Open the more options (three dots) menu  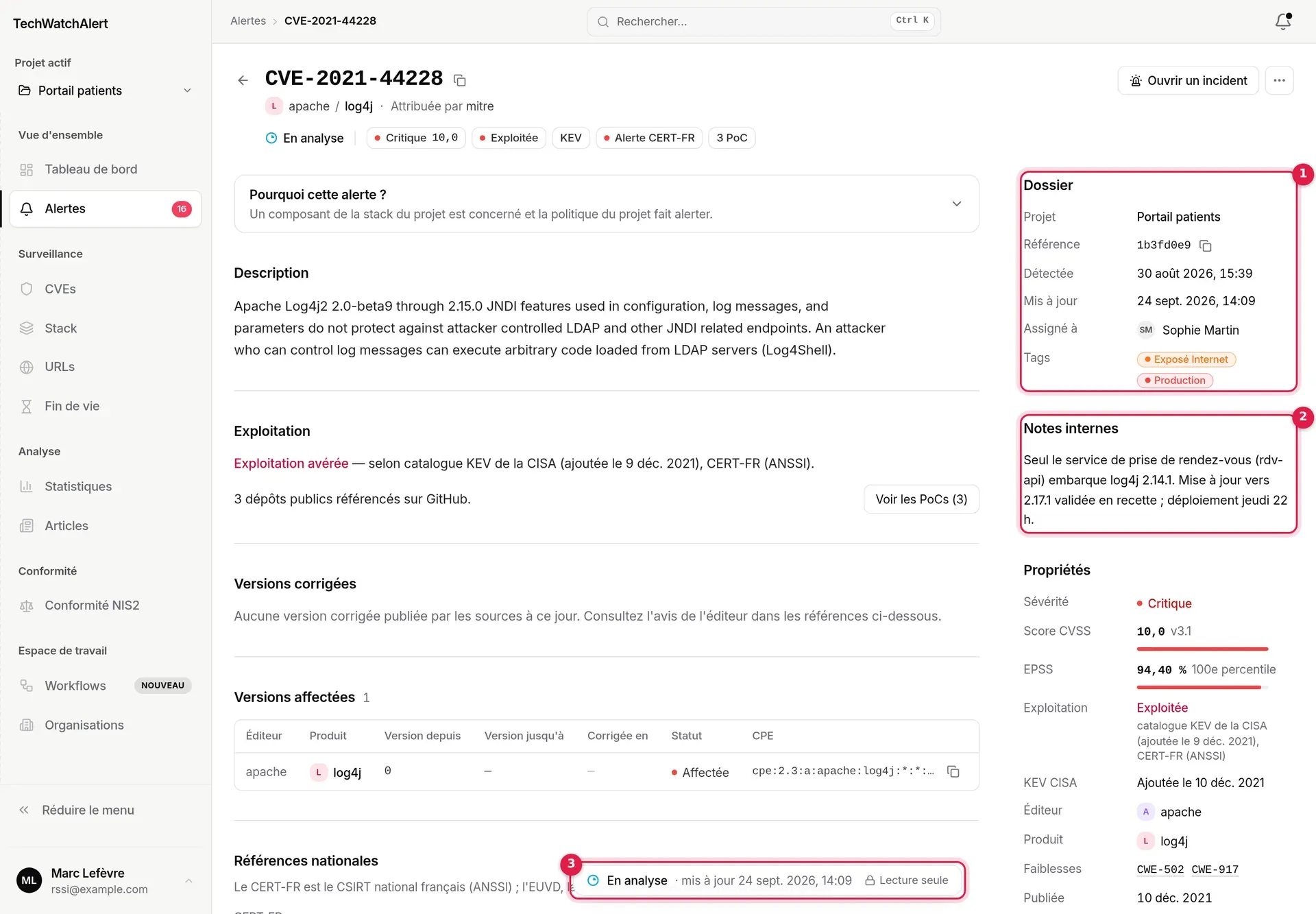tap(1279, 80)
